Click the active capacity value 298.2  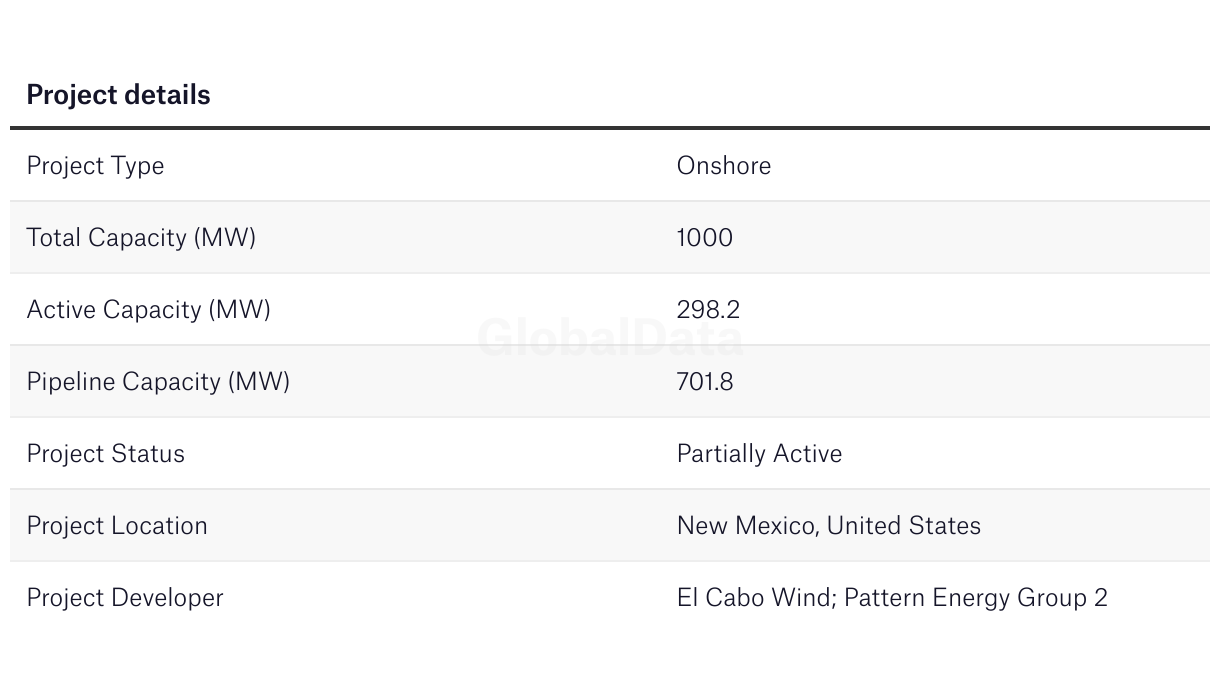(708, 309)
